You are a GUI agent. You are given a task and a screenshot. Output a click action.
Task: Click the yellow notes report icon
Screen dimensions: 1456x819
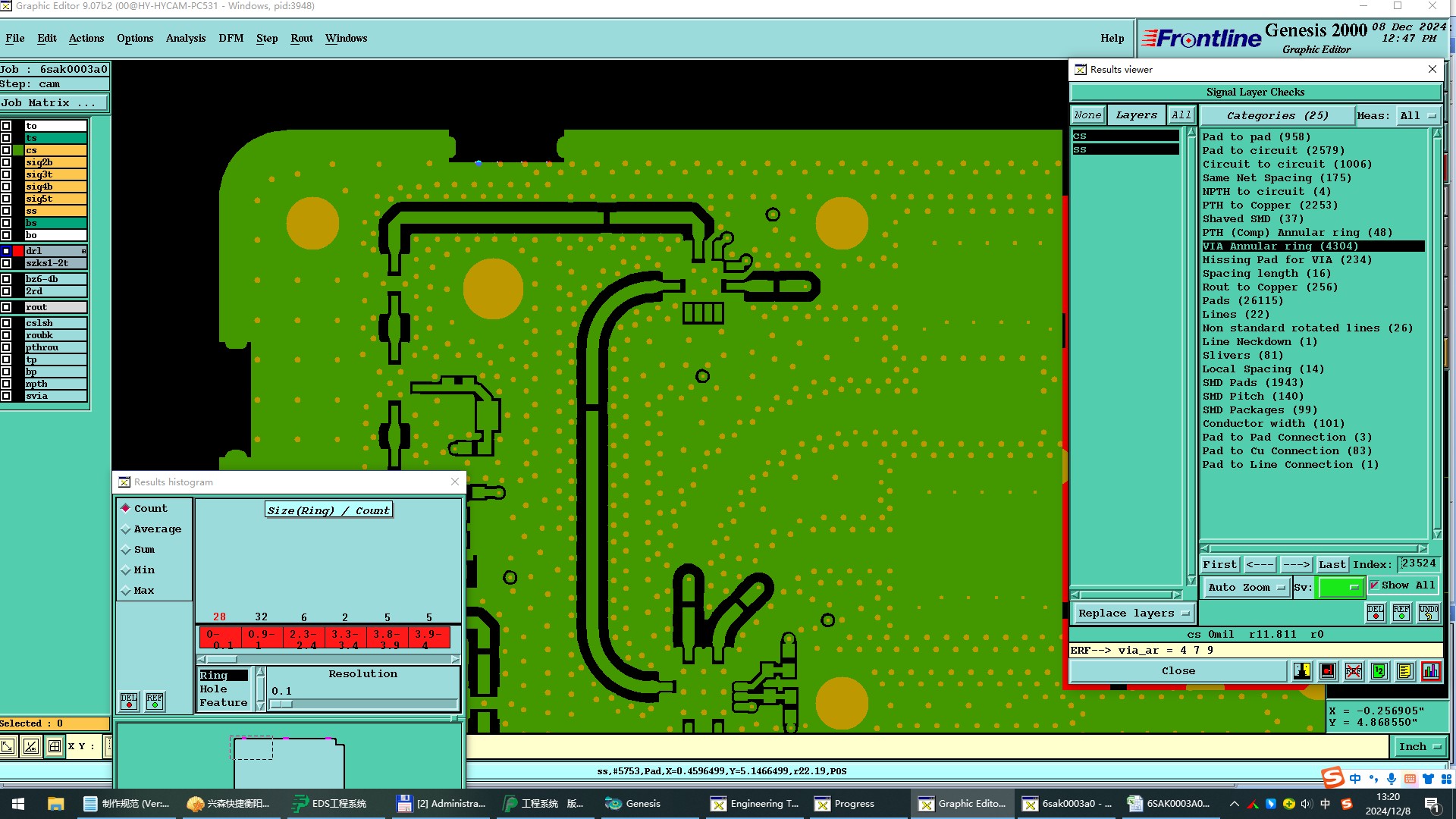click(x=1404, y=671)
